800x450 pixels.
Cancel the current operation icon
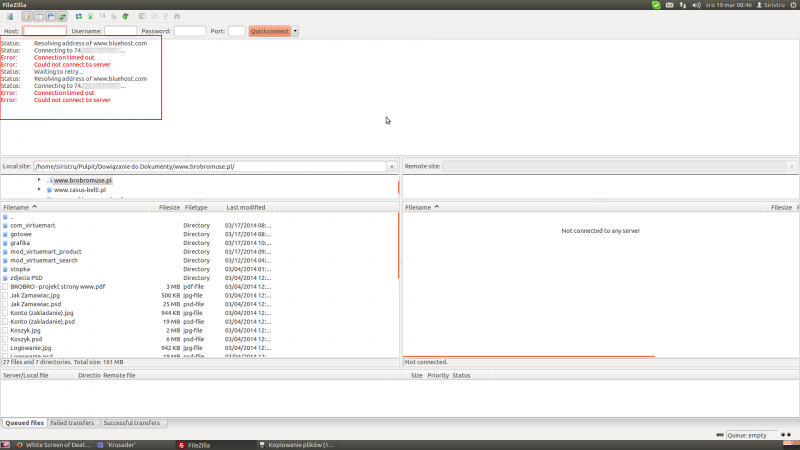[102, 17]
